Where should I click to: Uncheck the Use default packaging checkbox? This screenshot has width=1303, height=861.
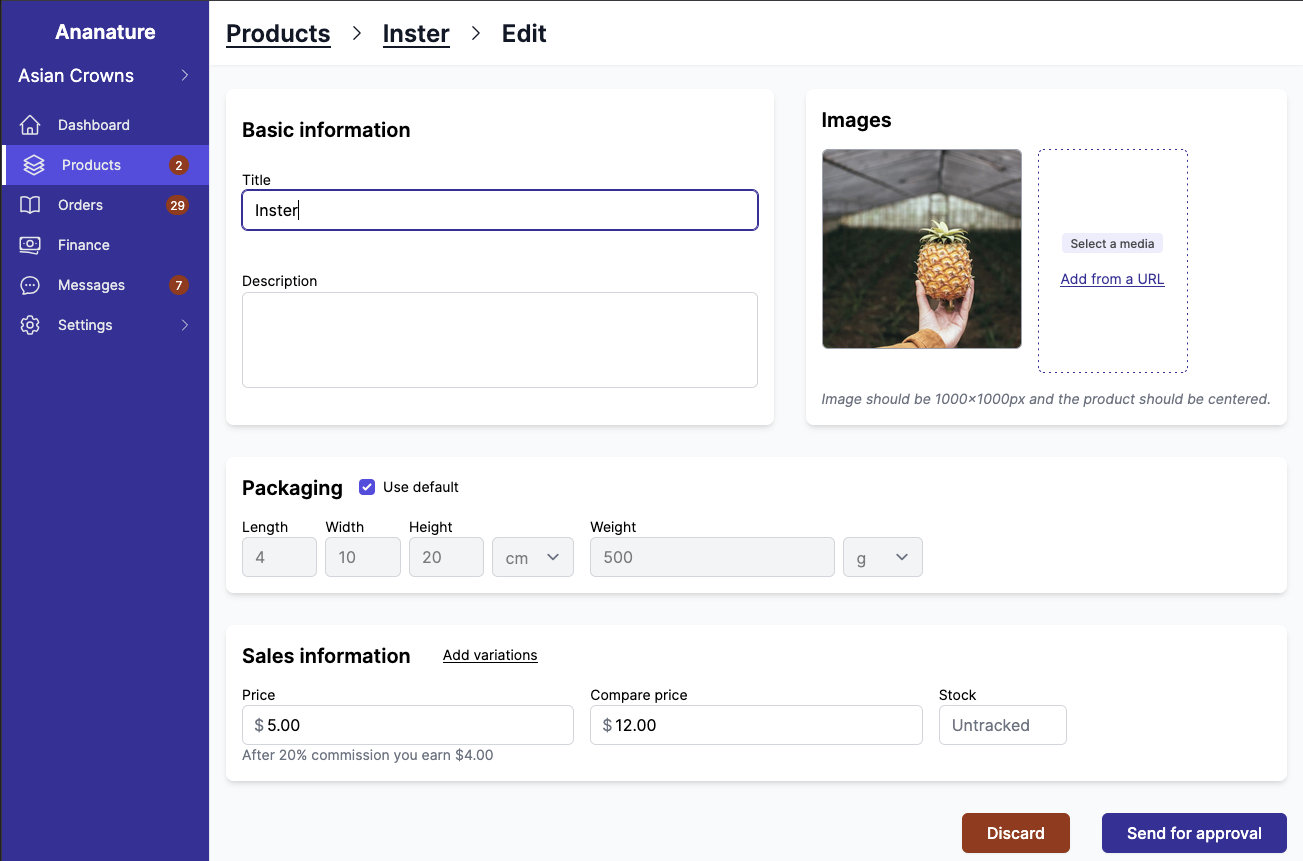(x=367, y=486)
